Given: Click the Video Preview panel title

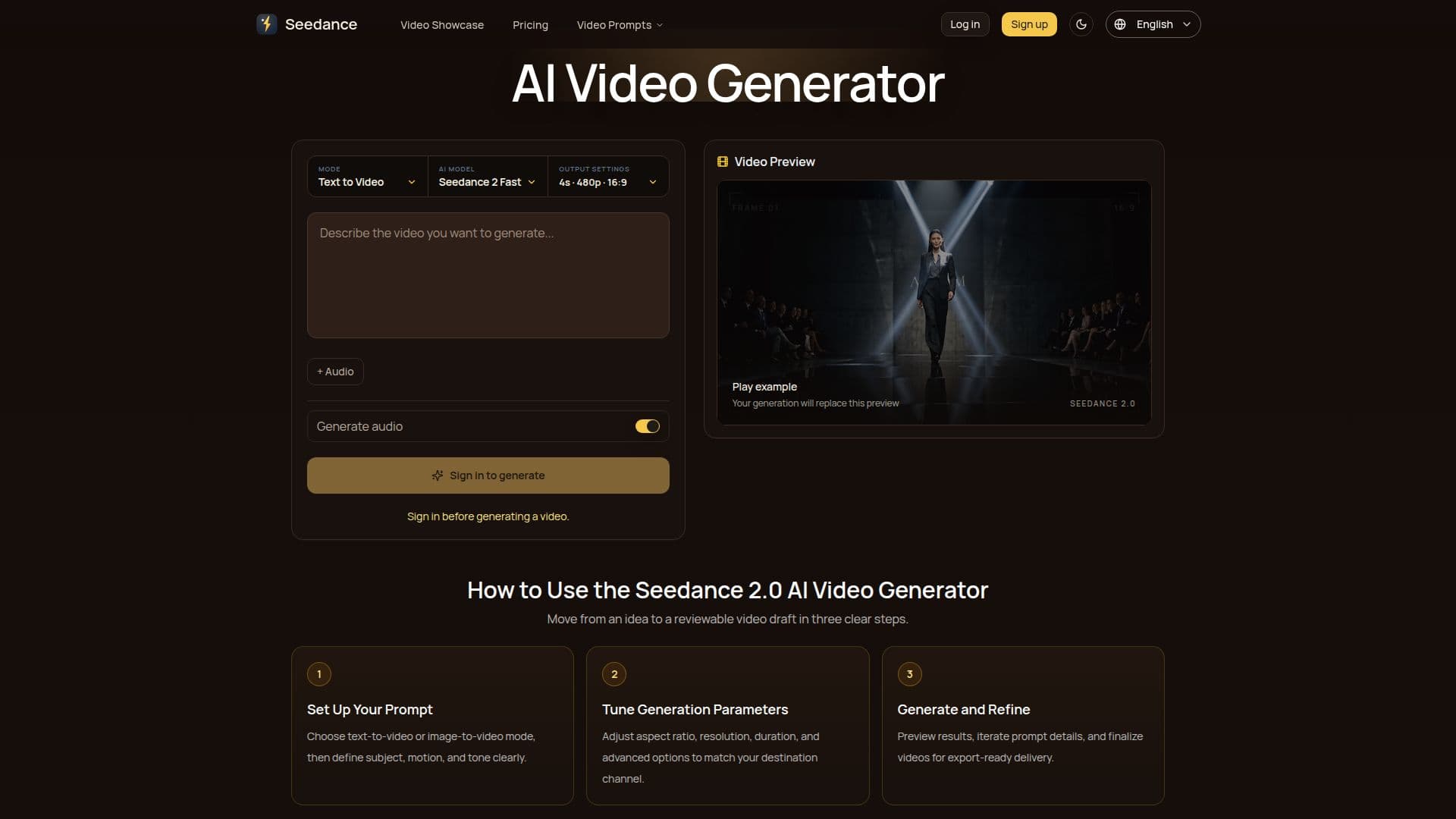Looking at the screenshot, I should coord(775,162).
